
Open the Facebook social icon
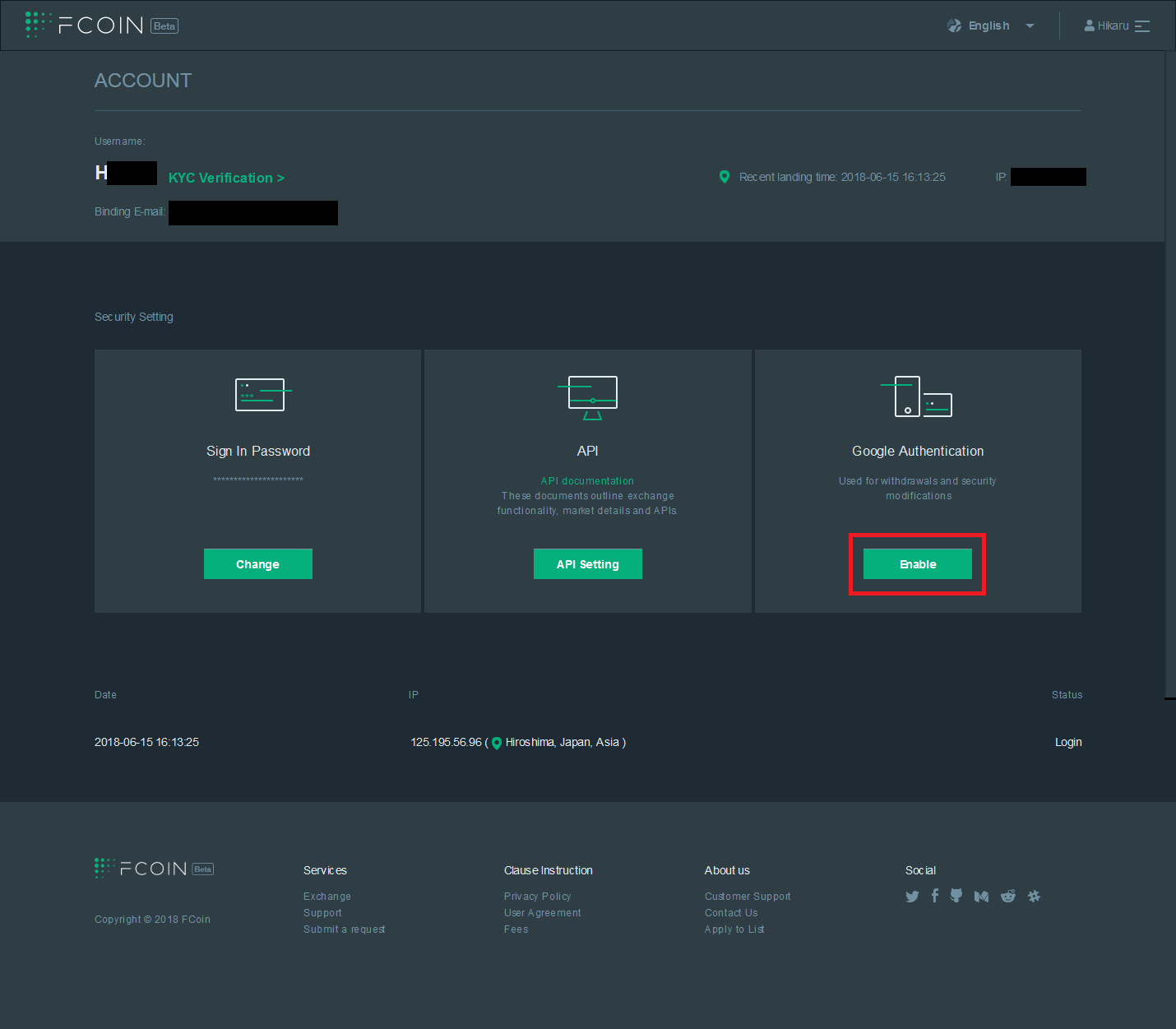coord(935,896)
